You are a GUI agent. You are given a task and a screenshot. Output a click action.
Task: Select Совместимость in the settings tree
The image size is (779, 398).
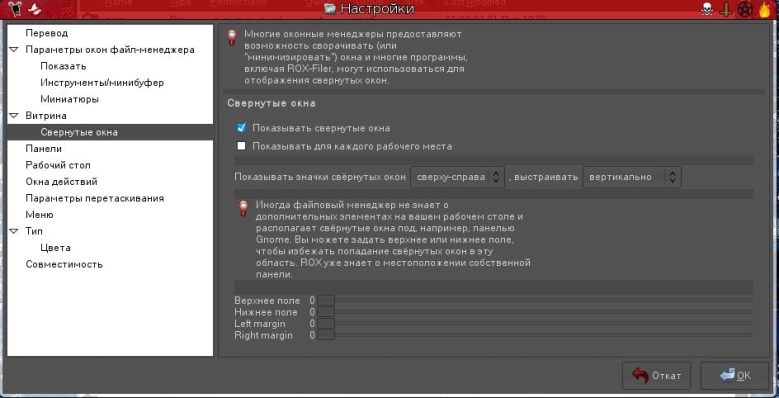64,264
